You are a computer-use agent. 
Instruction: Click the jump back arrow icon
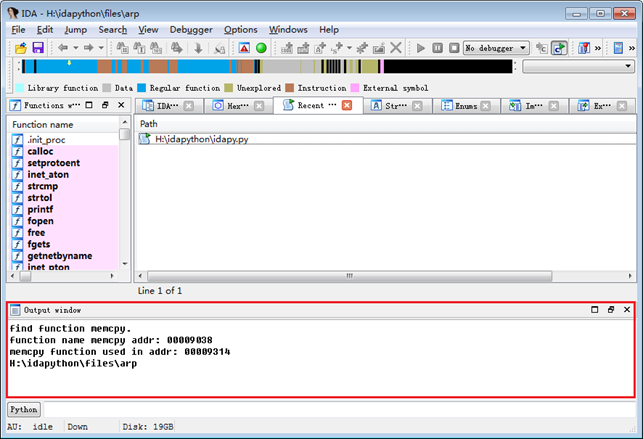tap(63, 48)
